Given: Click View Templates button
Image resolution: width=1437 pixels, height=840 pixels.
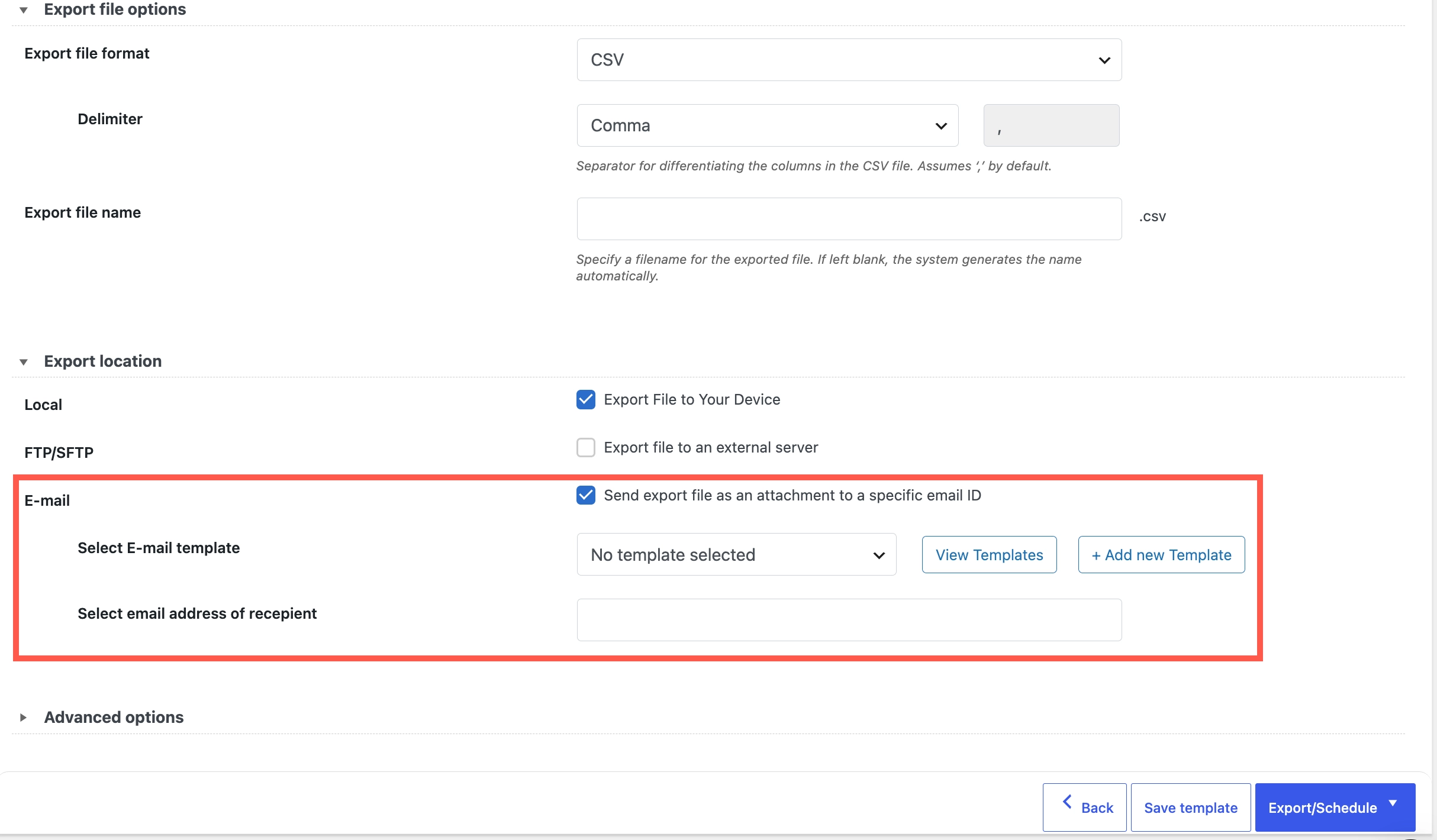Looking at the screenshot, I should [x=989, y=555].
